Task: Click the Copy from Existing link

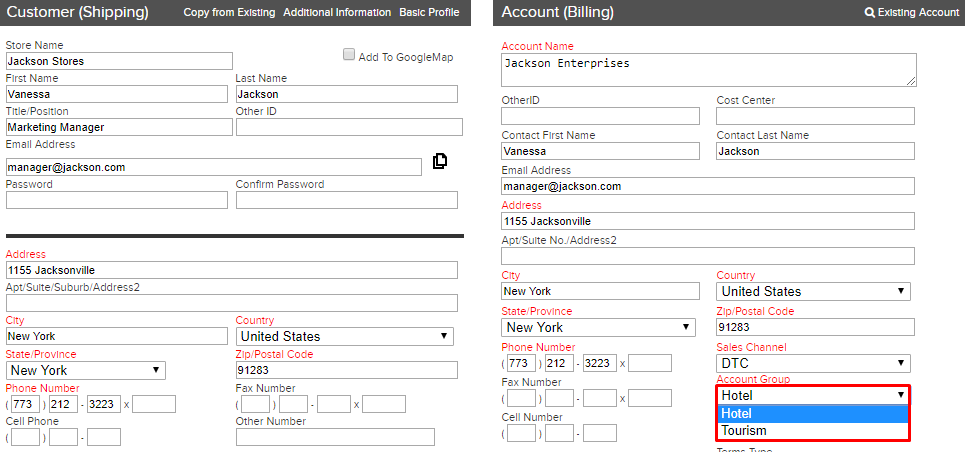Action: [x=229, y=12]
